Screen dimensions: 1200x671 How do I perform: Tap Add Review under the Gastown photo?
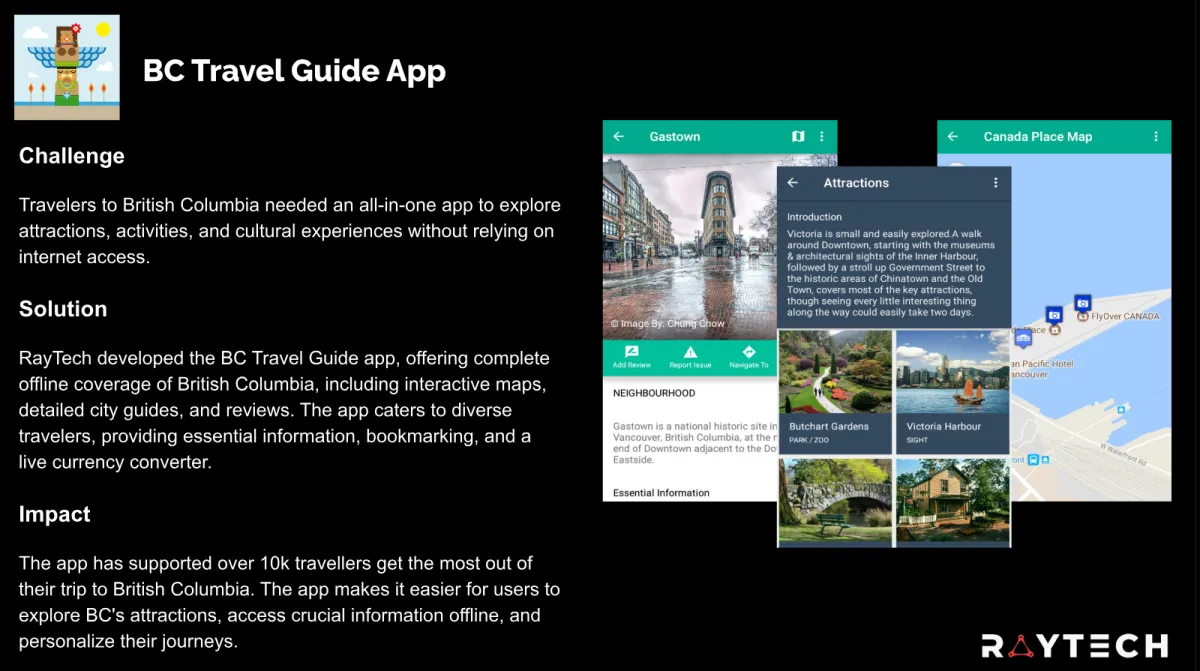[x=632, y=357]
